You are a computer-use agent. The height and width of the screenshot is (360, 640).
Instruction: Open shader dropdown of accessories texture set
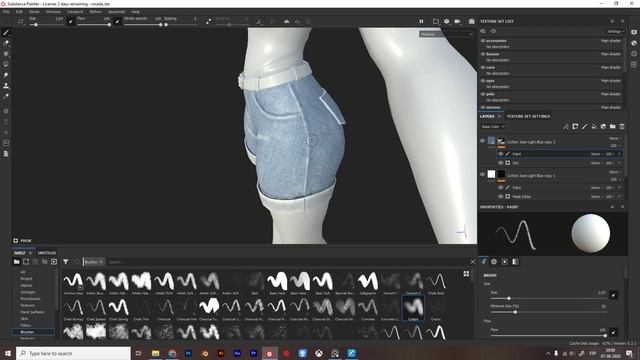point(611,41)
